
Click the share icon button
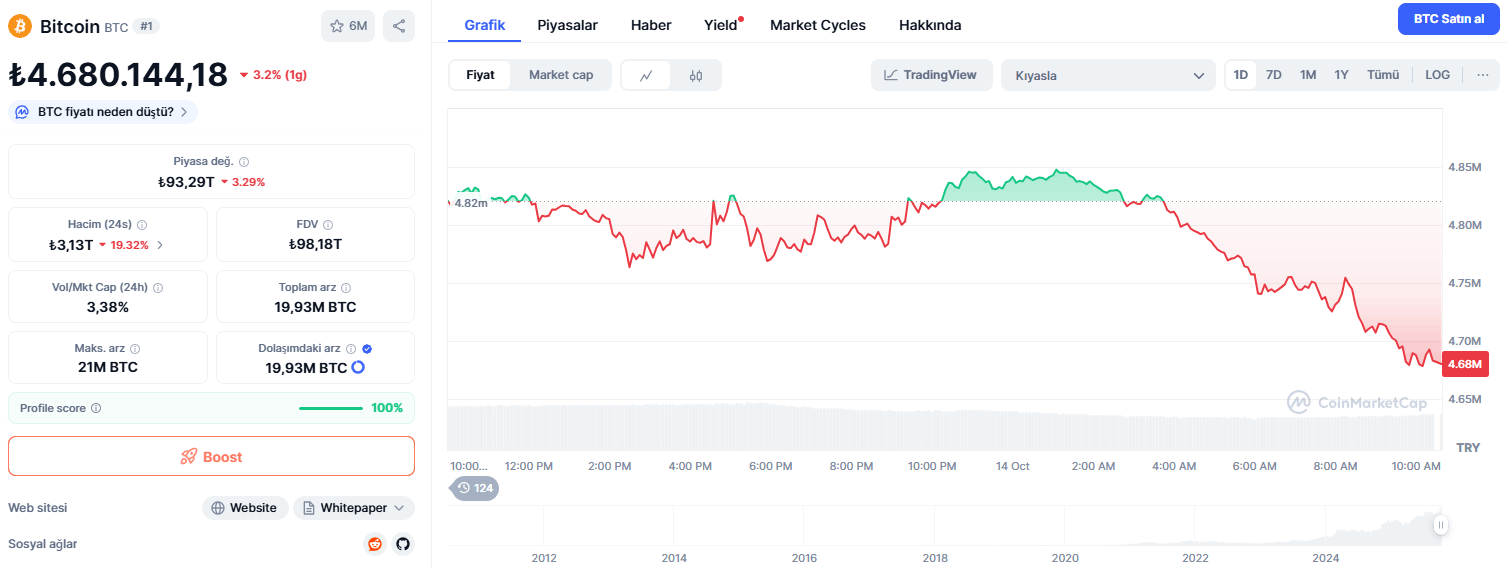pos(399,26)
